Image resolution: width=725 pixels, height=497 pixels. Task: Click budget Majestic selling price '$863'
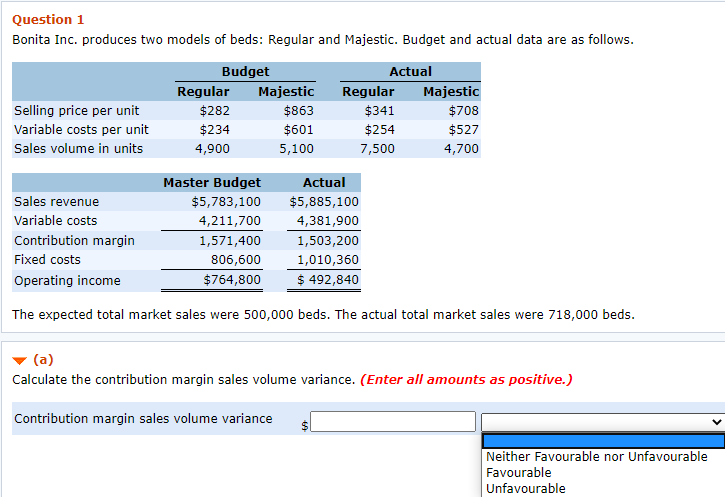tap(298, 111)
